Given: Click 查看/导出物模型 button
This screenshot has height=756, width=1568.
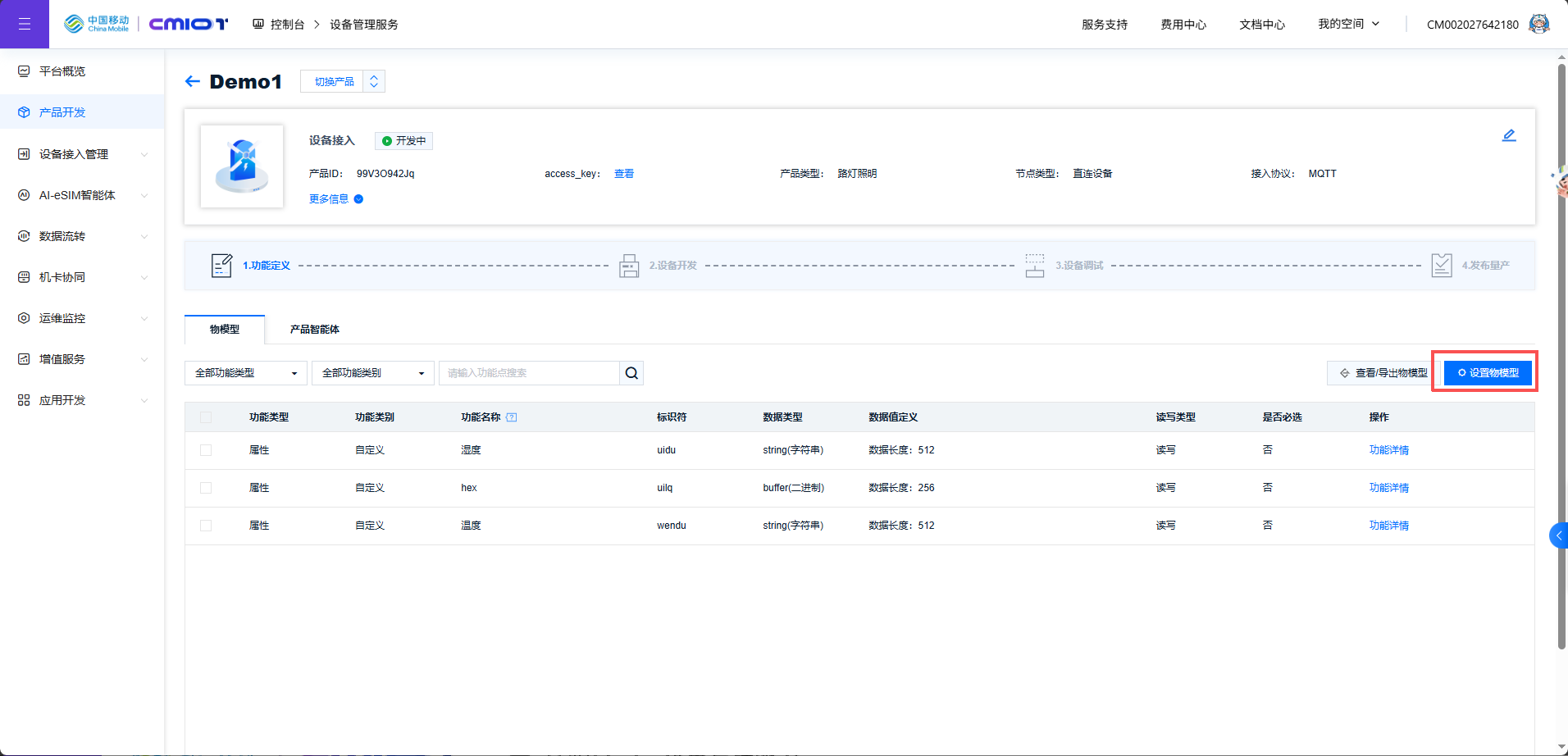Looking at the screenshot, I should [x=1383, y=373].
